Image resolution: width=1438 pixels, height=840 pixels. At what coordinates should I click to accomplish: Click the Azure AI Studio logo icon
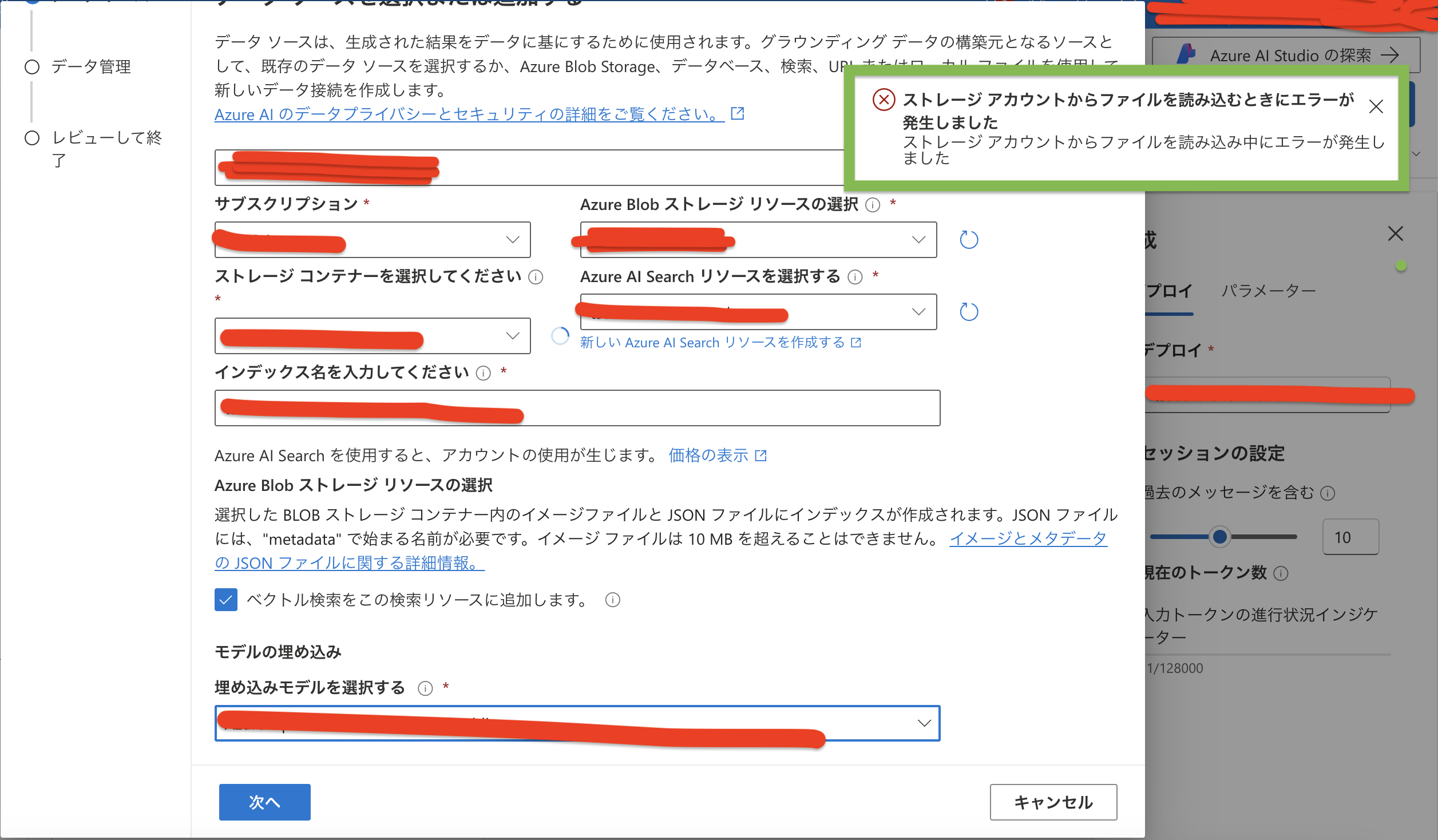[1186, 54]
